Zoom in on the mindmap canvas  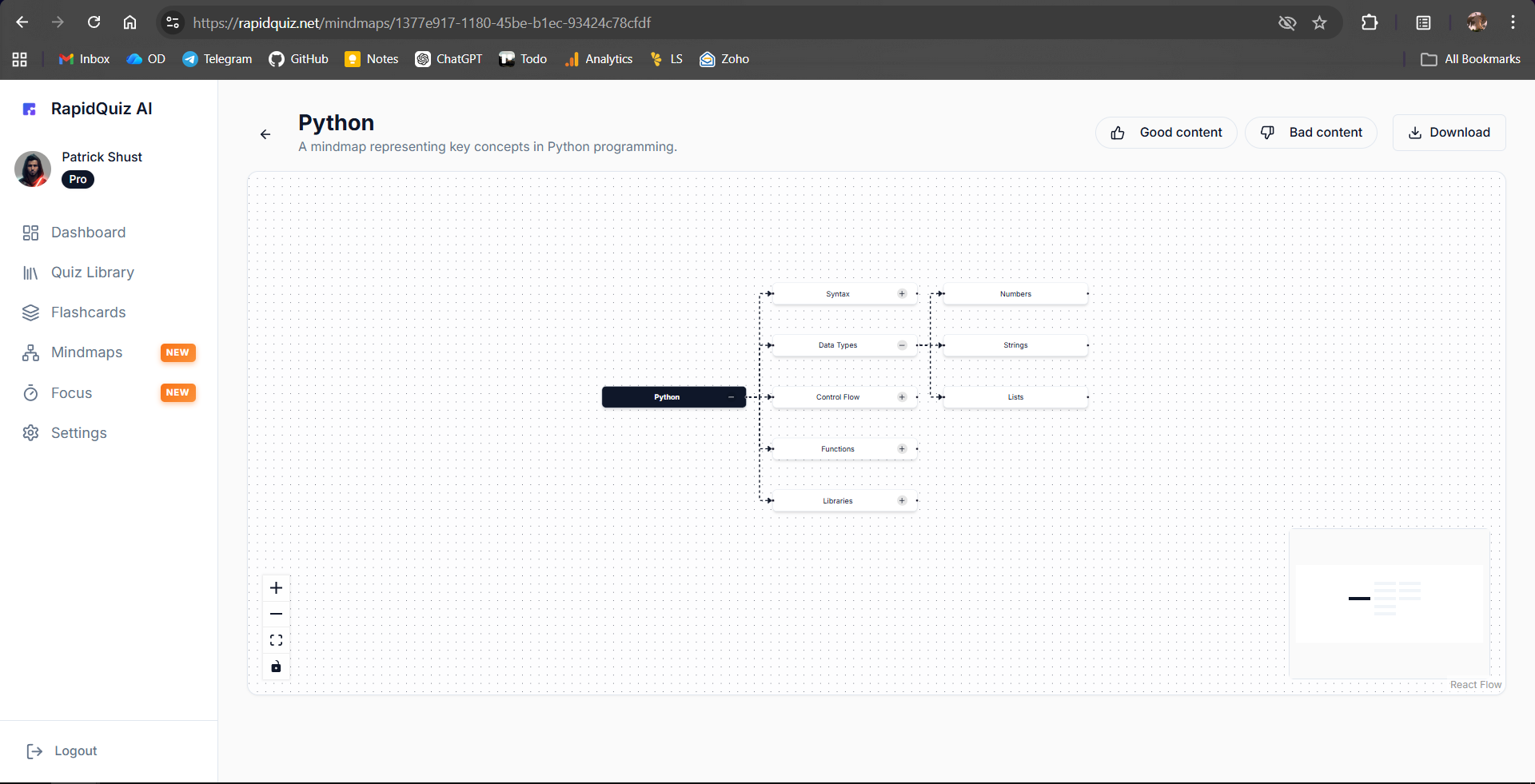click(276, 588)
